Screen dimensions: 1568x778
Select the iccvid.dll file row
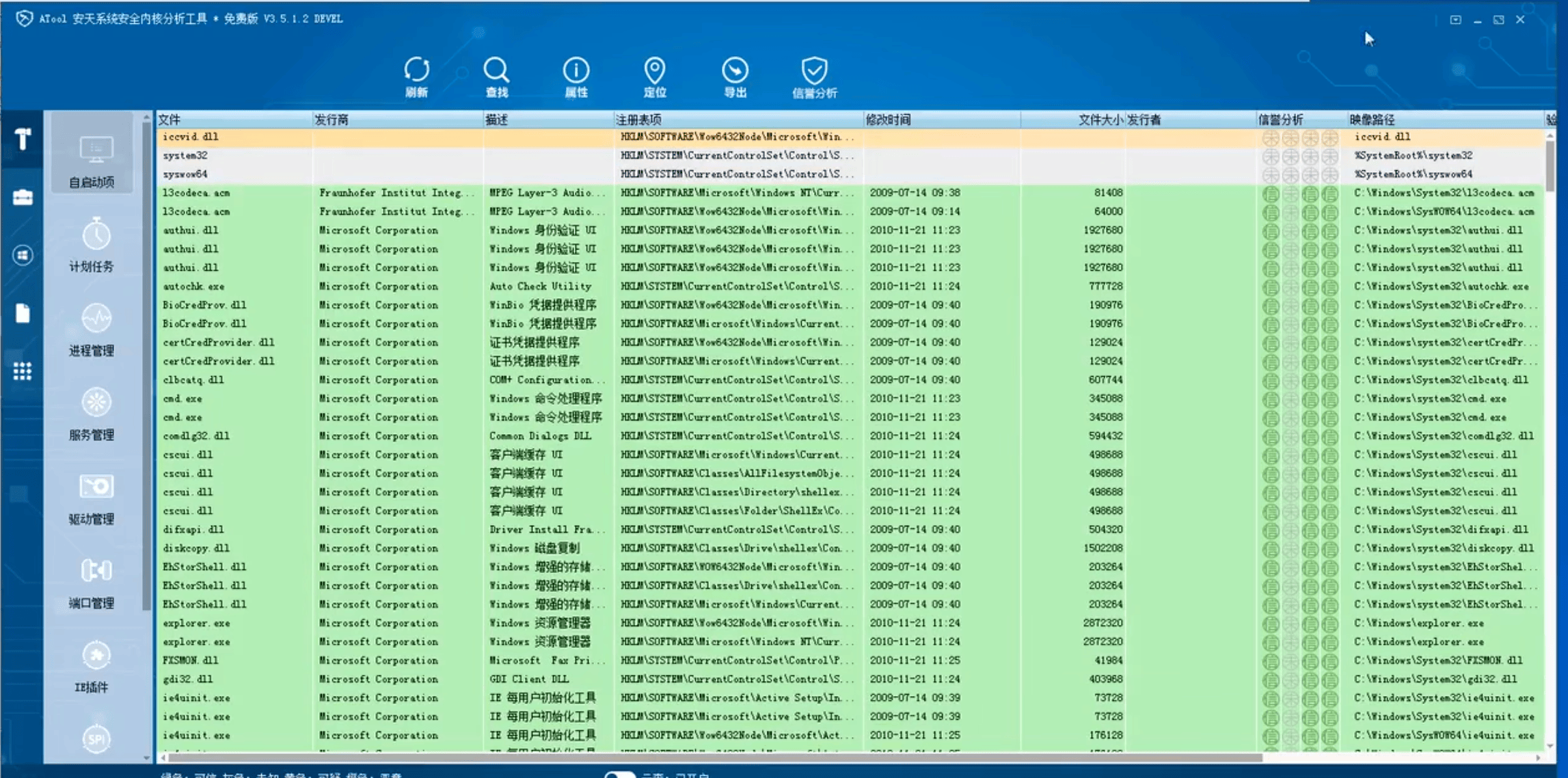point(850,137)
